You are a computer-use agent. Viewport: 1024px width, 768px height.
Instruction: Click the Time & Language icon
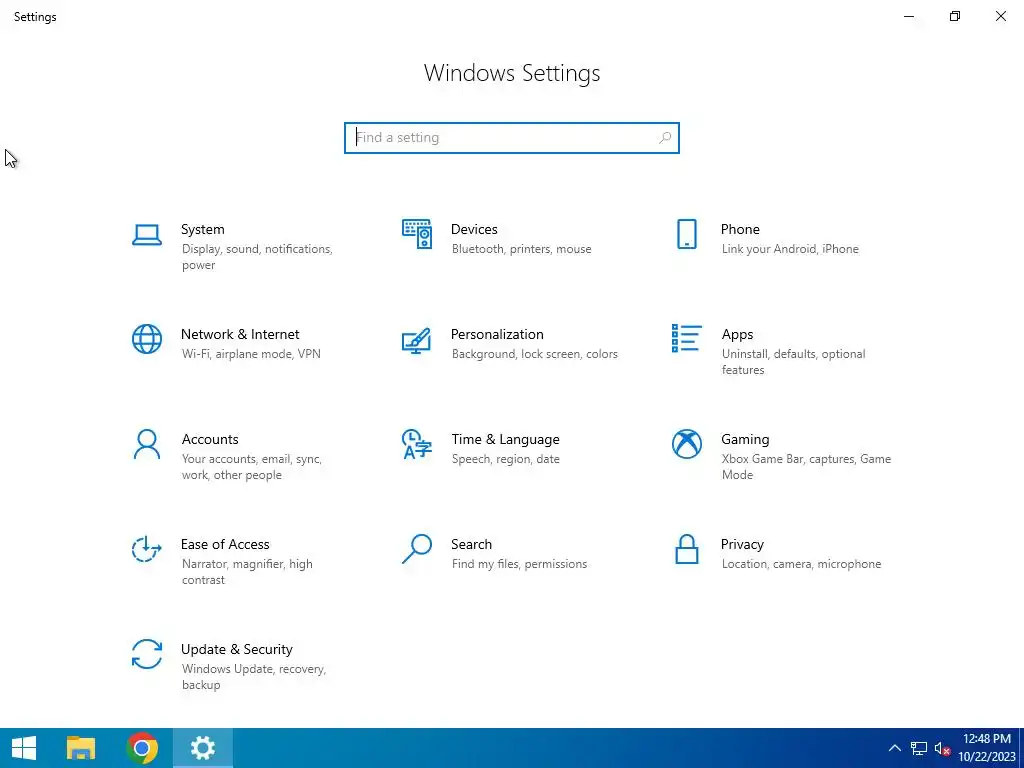pyautogui.click(x=417, y=444)
